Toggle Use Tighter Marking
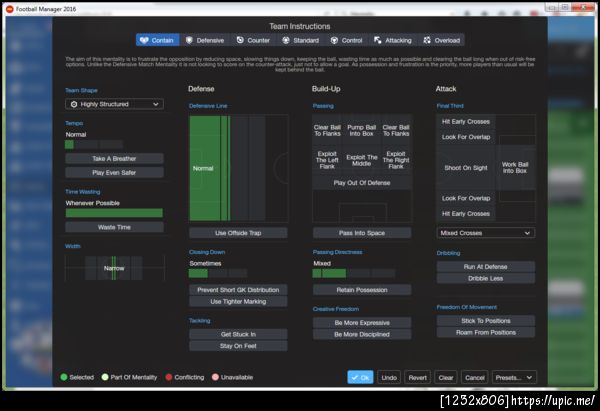600x411 pixels. pyautogui.click(x=238, y=301)
